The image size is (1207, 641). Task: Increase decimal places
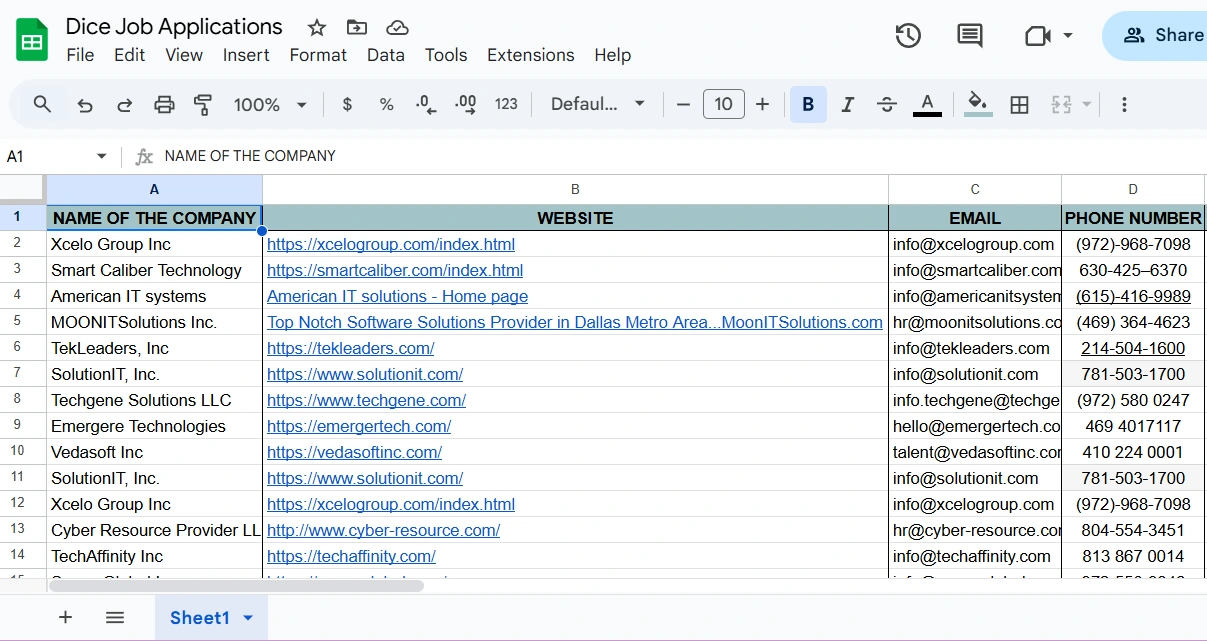tap(465, 104)
